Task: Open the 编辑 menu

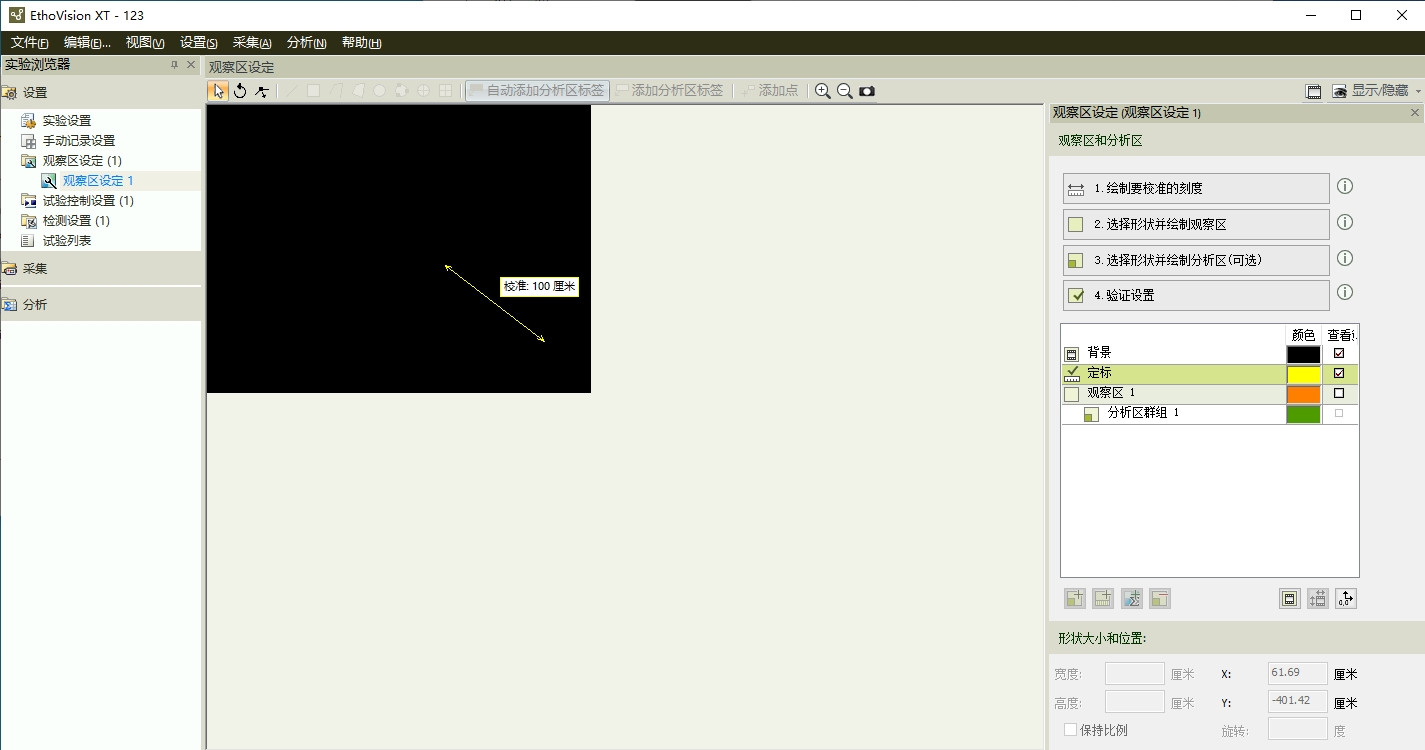Action: click(87, 43)
